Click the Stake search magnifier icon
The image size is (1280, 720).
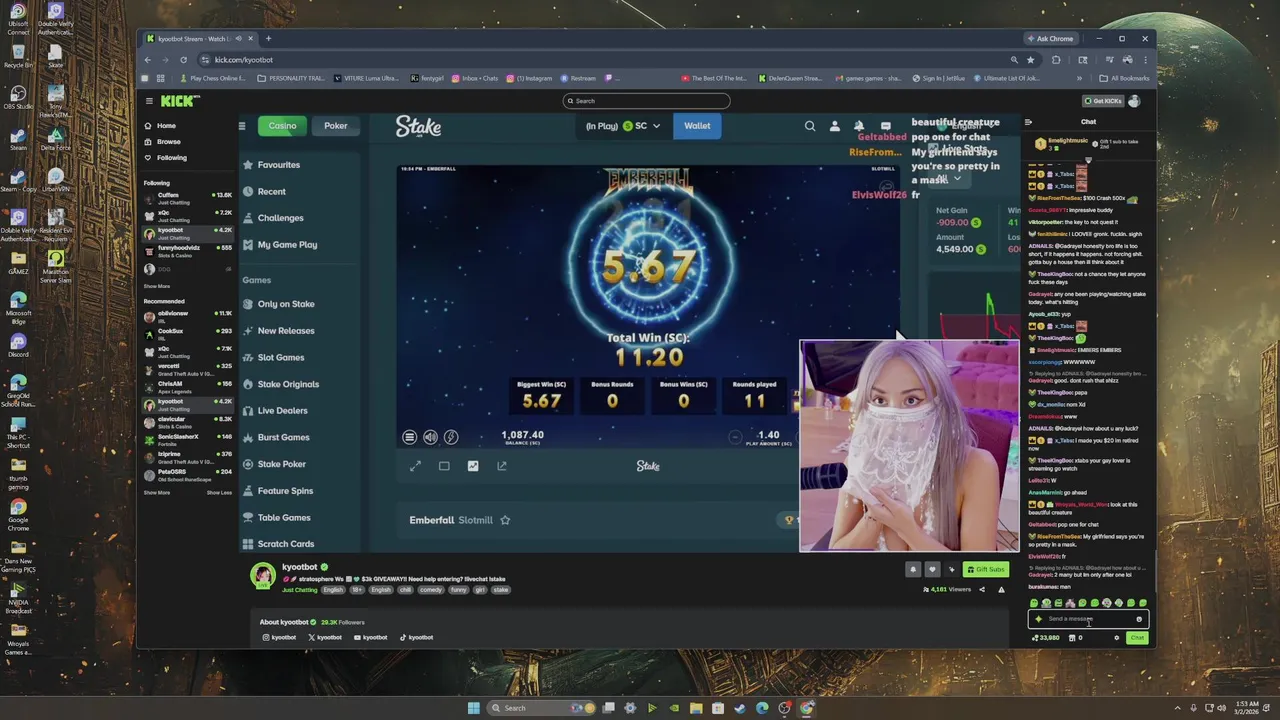(x=810, y=126)
